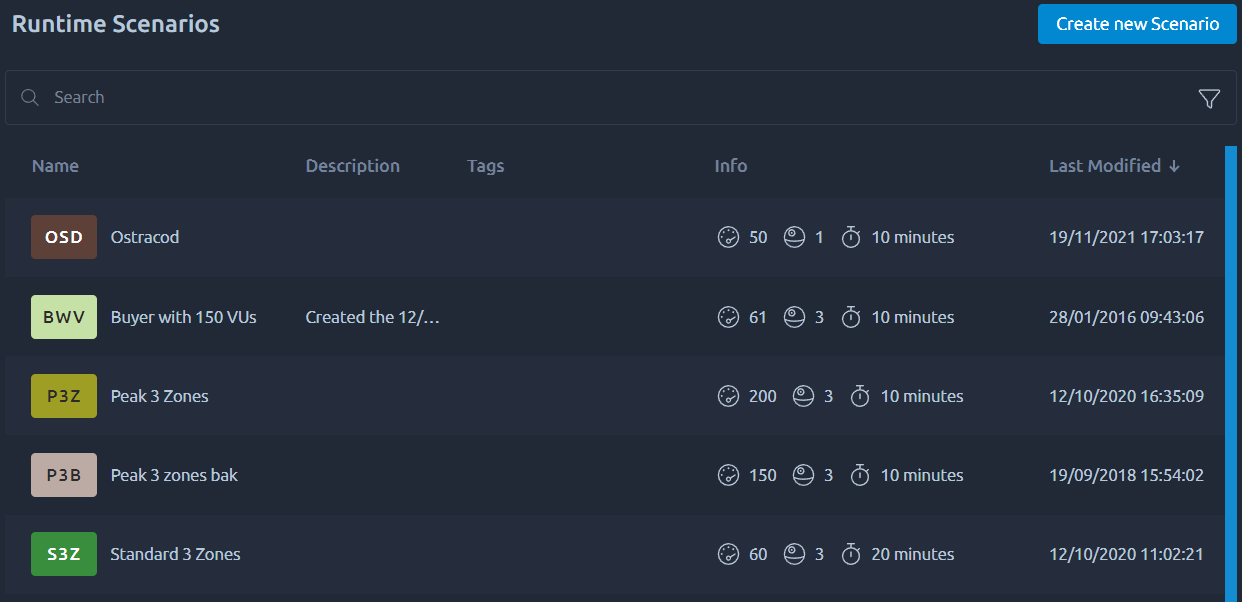
Task: Click the stopwatch icon in Peak 3 zones bak row
Action: coord(860,475)
